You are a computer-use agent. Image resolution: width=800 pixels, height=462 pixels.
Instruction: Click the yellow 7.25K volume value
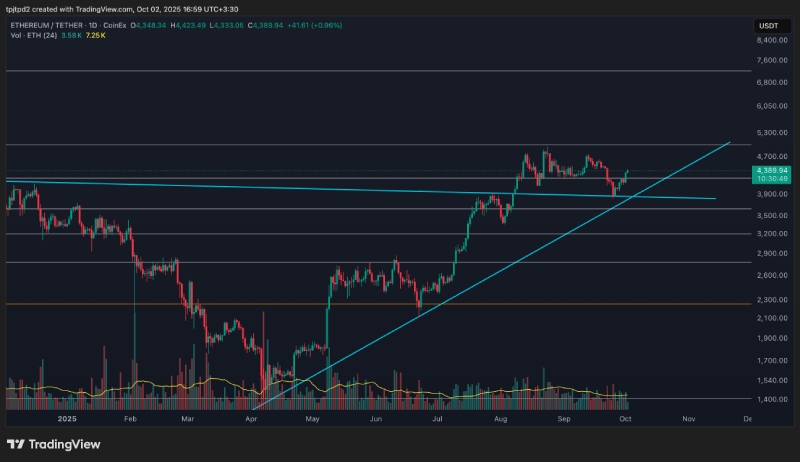[x=96, y=37]
